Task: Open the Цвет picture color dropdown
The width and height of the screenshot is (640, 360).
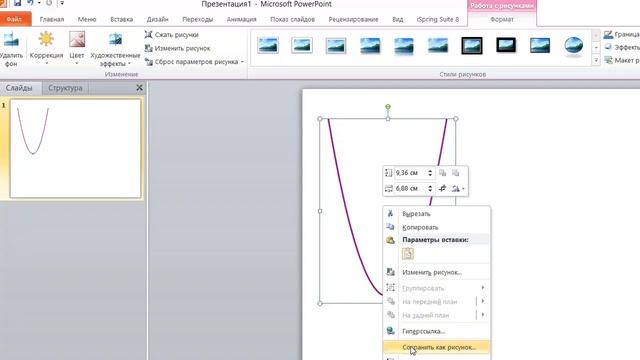Action: pyautogui.click(x=77, y=49)
